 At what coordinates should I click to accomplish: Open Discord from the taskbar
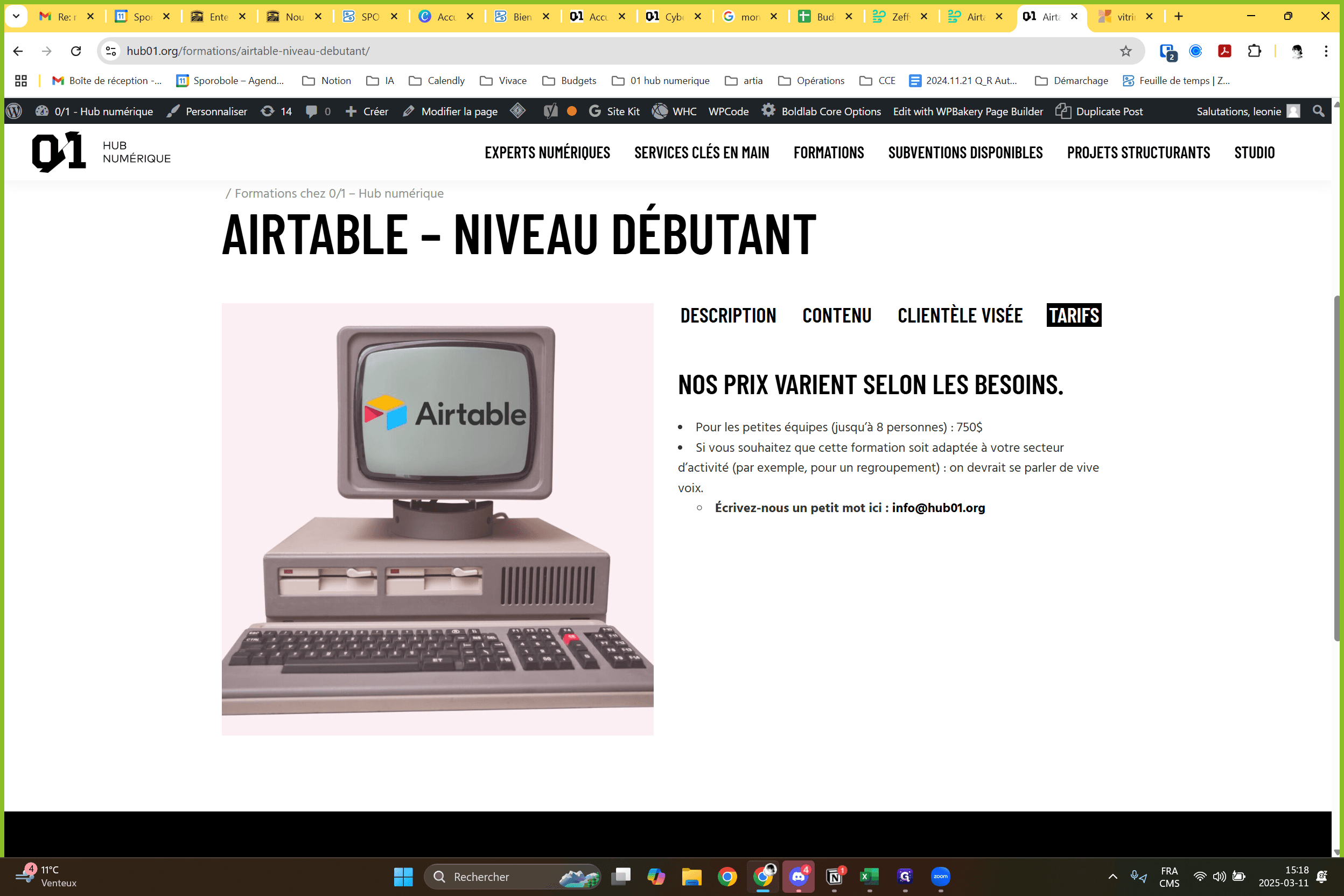799,876
